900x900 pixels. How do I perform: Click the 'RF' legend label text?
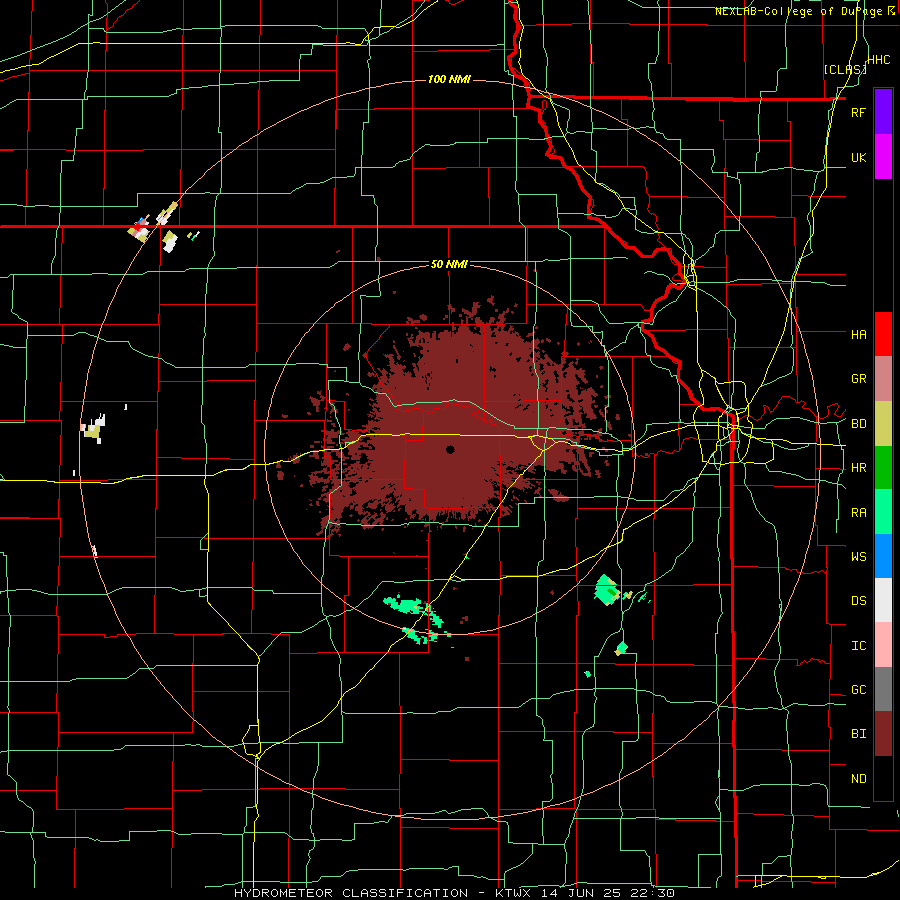pos(858,112)
